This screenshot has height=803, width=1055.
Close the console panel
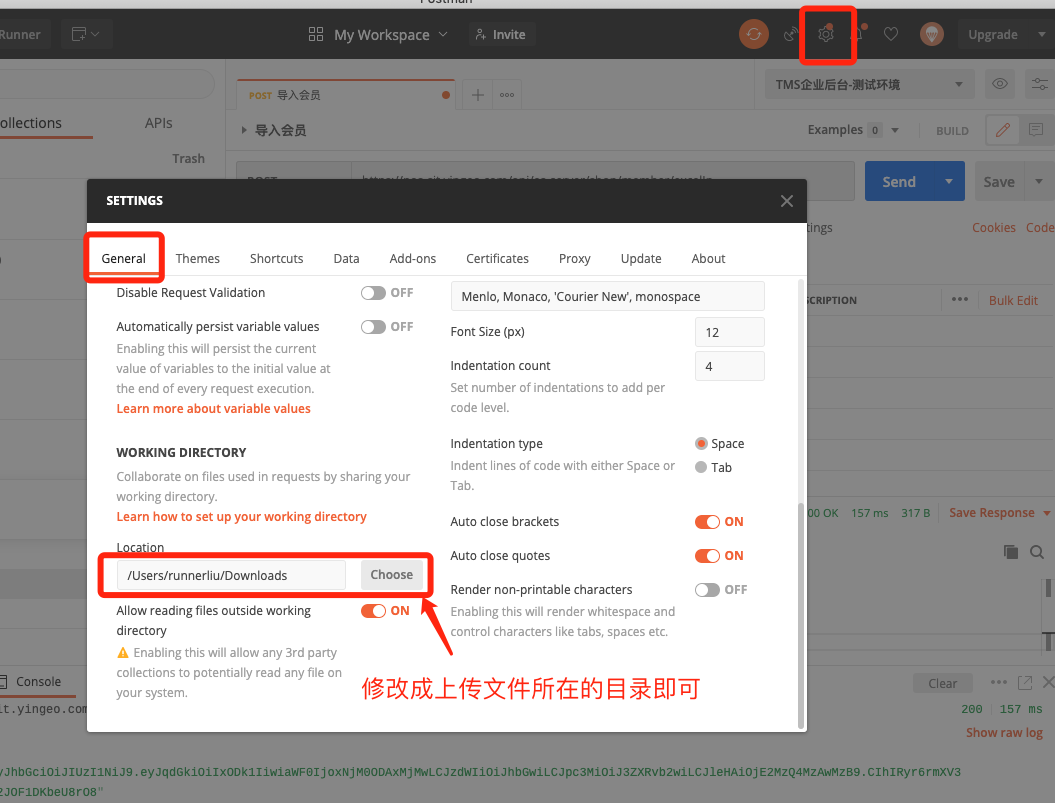click(1048, 683)
